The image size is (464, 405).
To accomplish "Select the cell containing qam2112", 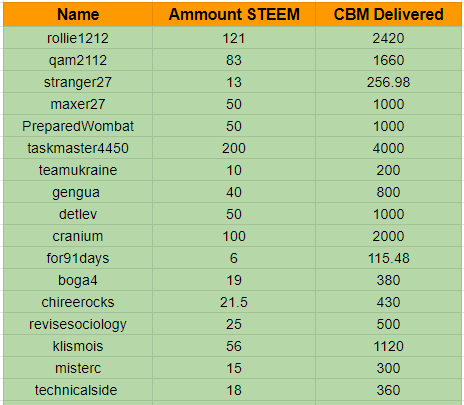I will (x=78, y=60).
